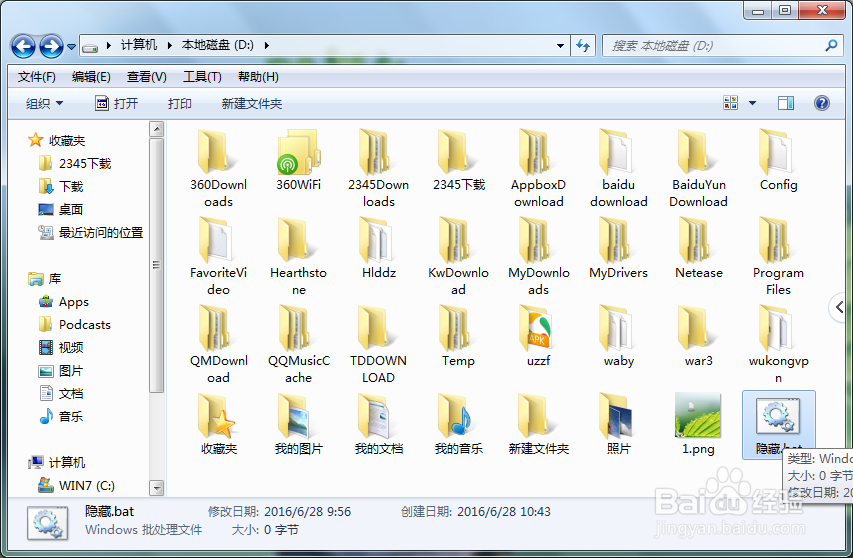Toggle the preview pane button

coord(786,103)
